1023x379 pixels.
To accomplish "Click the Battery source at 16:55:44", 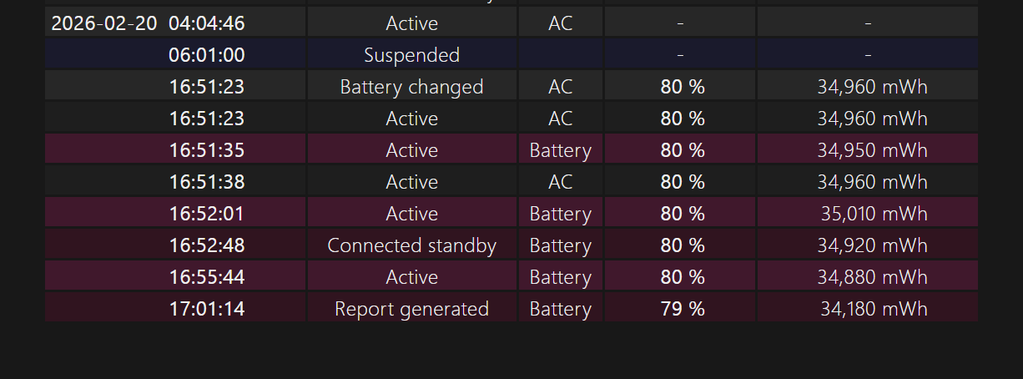I will [560, 277].
